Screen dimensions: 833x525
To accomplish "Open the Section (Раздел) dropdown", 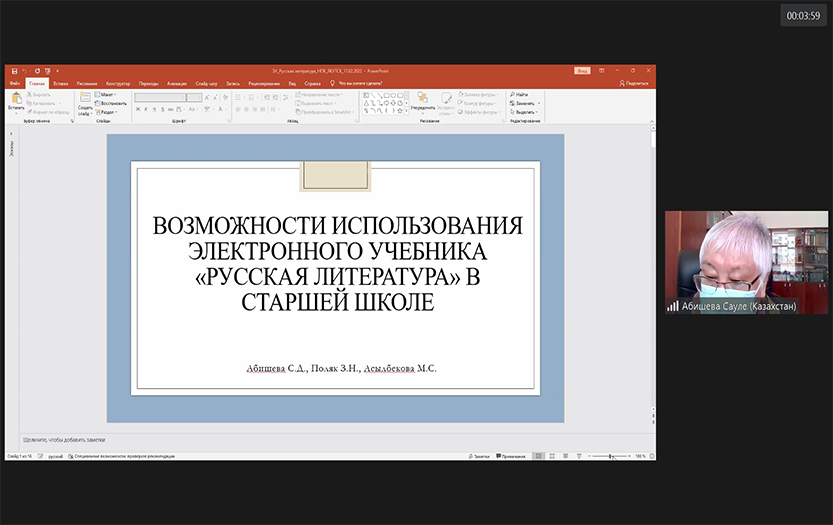I will tap(108, 112).
